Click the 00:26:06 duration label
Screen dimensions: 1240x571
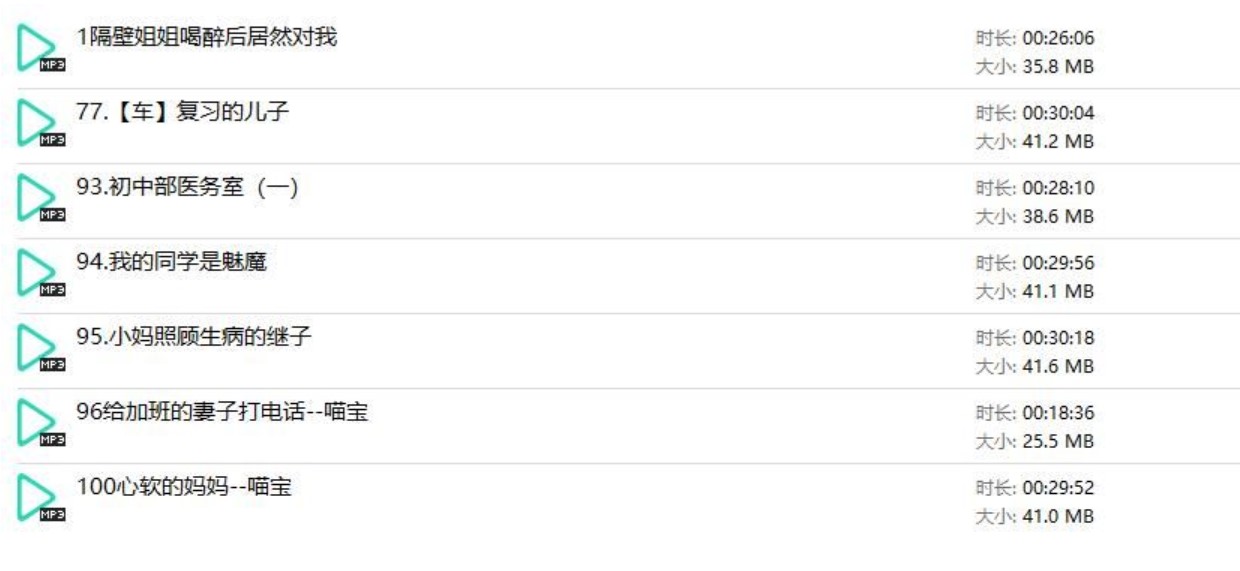(1035, 39)
